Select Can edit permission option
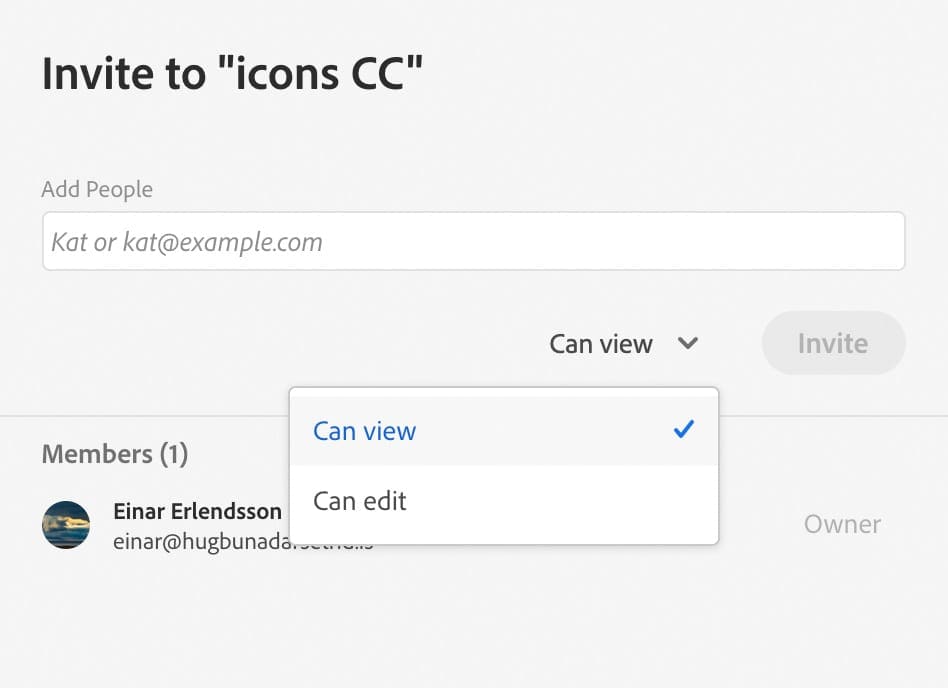Screen dimensions: 948x688 click(504, 501)
